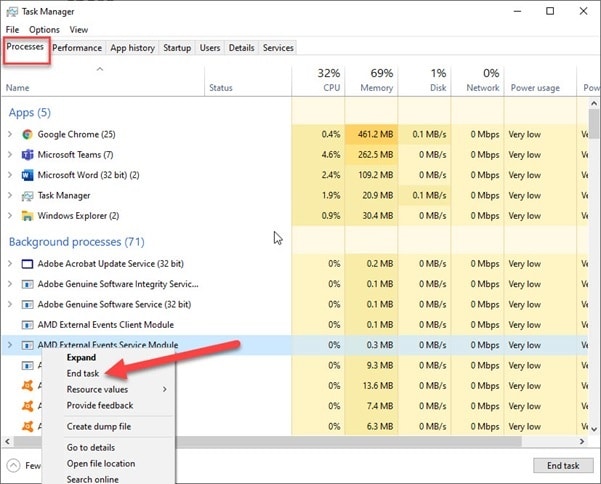
Task: Click the AMD External Events Service Module icon
Action: coord(27,345)
